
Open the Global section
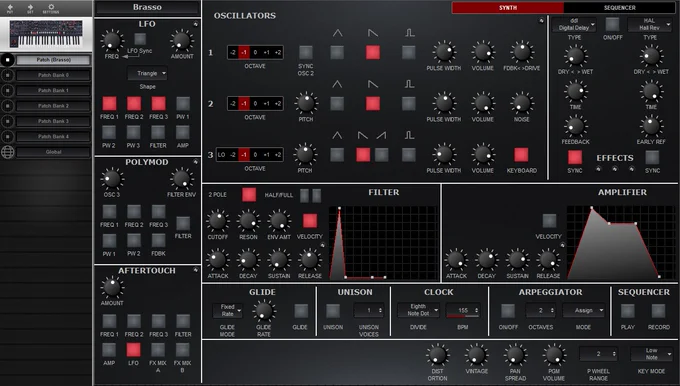(x=53, y=152)
